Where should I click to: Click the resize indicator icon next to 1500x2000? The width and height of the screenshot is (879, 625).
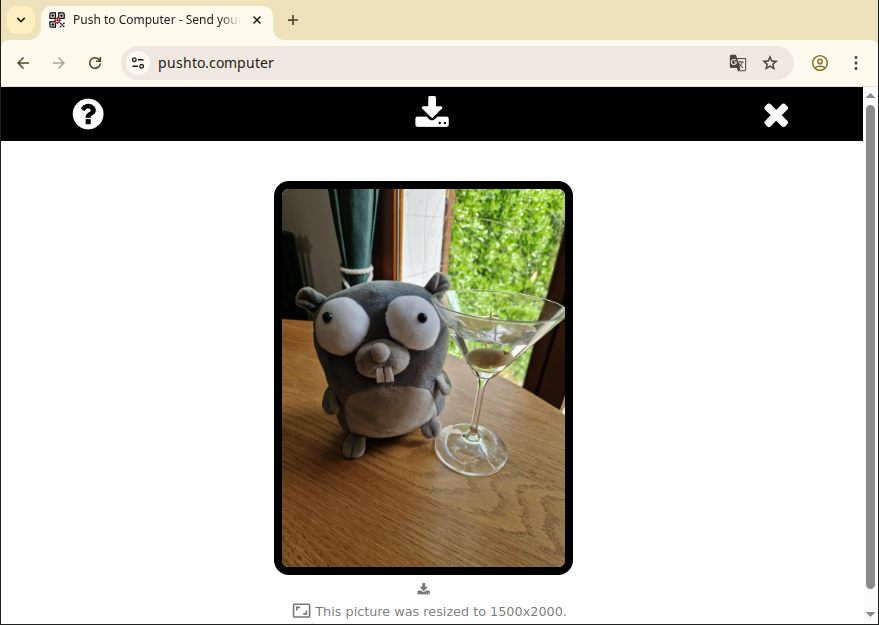pyautogui.click(x=301, y=610)
